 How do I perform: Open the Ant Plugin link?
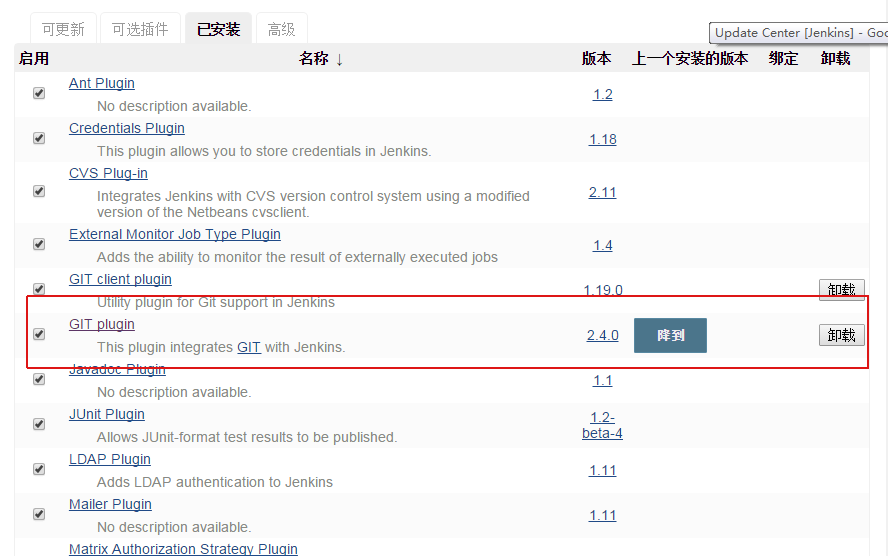102,83
